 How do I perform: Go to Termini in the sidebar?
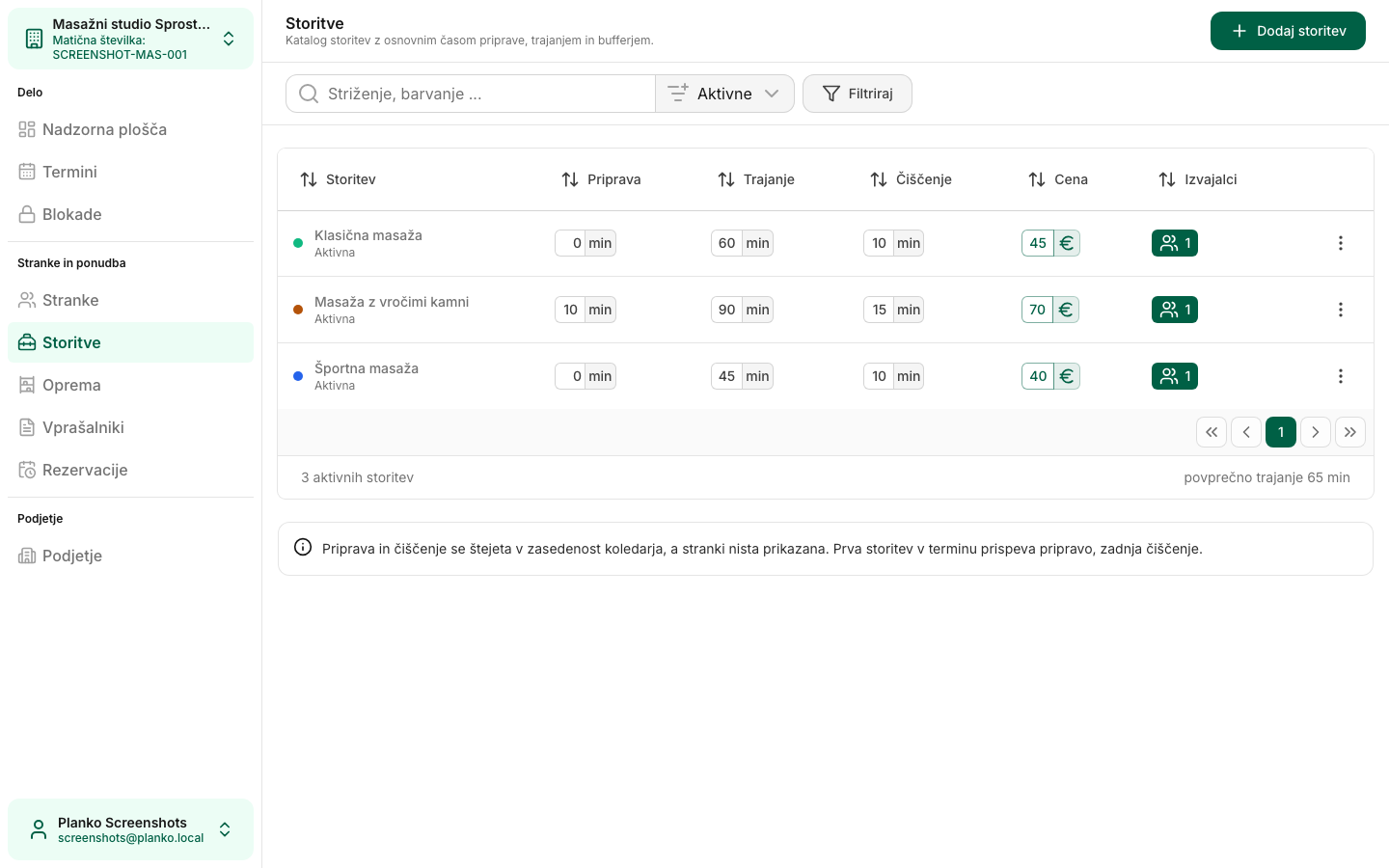tap(130, 172)
